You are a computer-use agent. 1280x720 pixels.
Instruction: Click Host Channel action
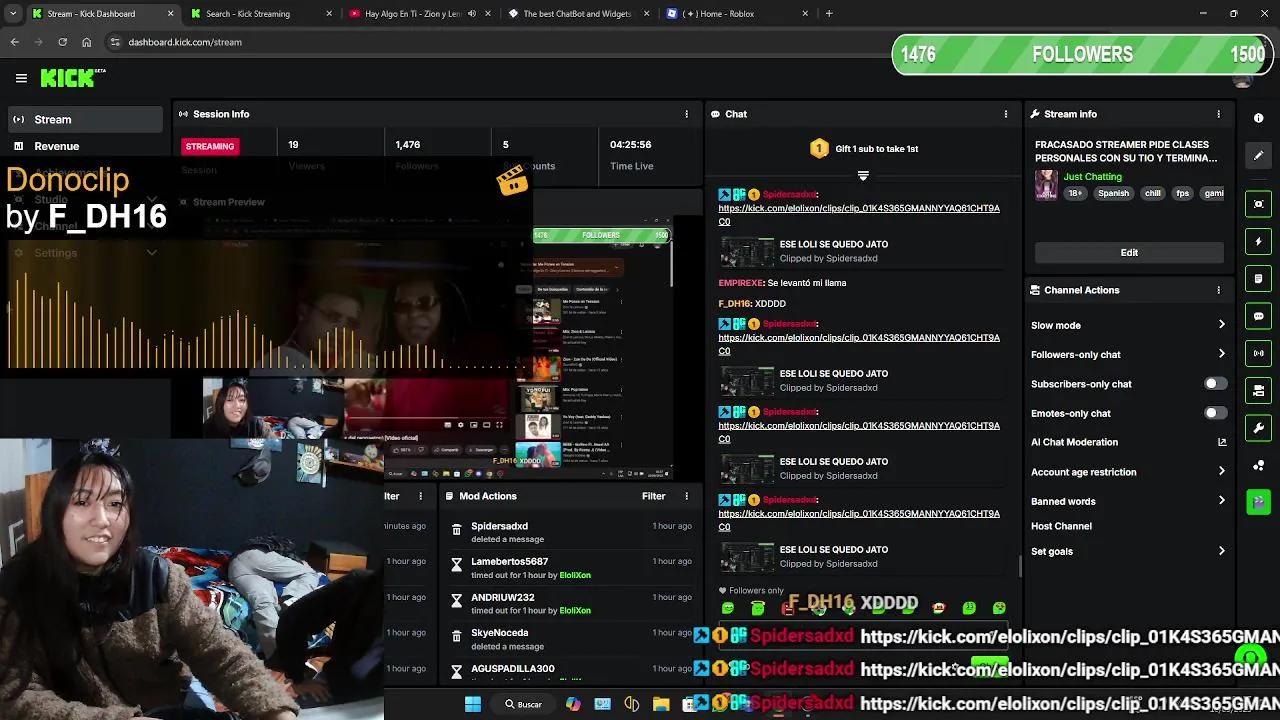pos(1061,526)
